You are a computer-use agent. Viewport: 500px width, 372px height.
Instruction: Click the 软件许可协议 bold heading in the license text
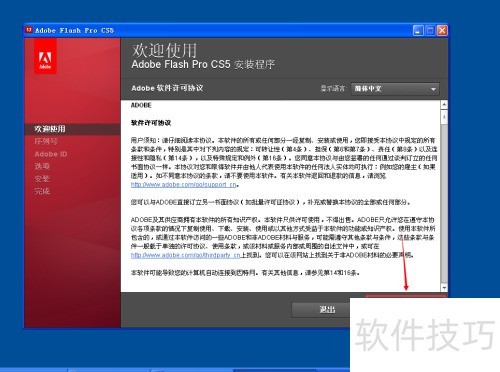coord(151,123)
